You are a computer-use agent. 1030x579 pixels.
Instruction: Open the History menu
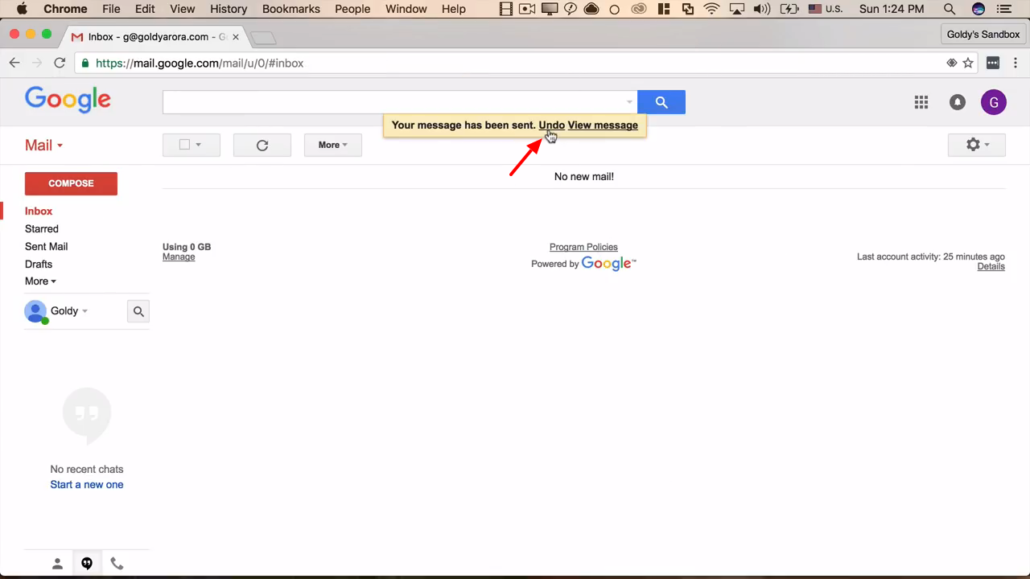point(229,9)
